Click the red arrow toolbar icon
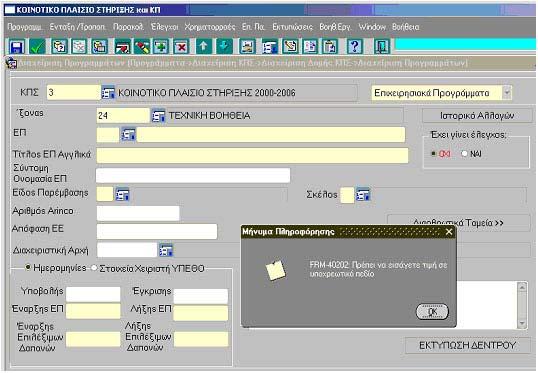 click(122, 46)
